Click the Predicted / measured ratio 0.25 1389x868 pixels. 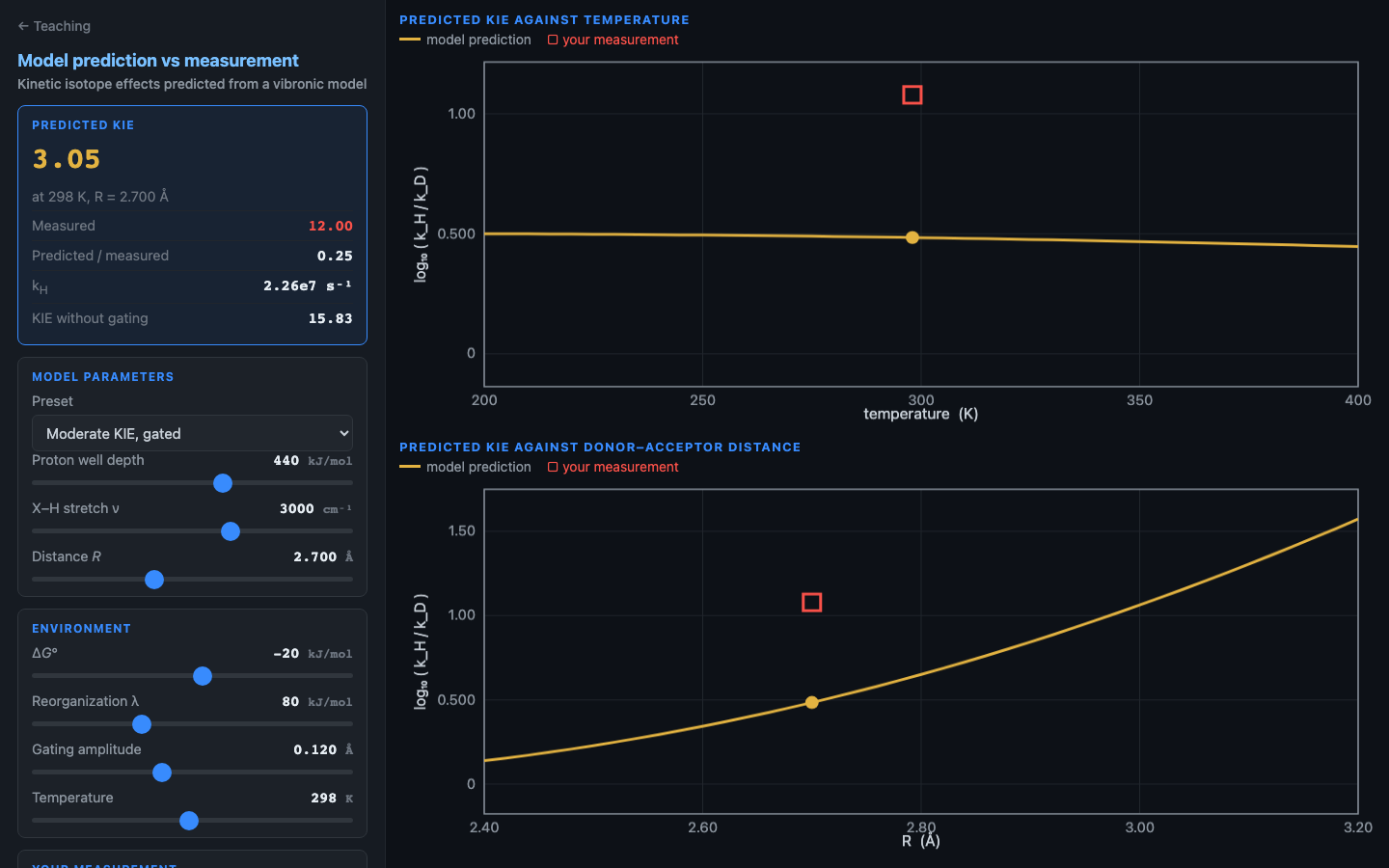point(335,256)
